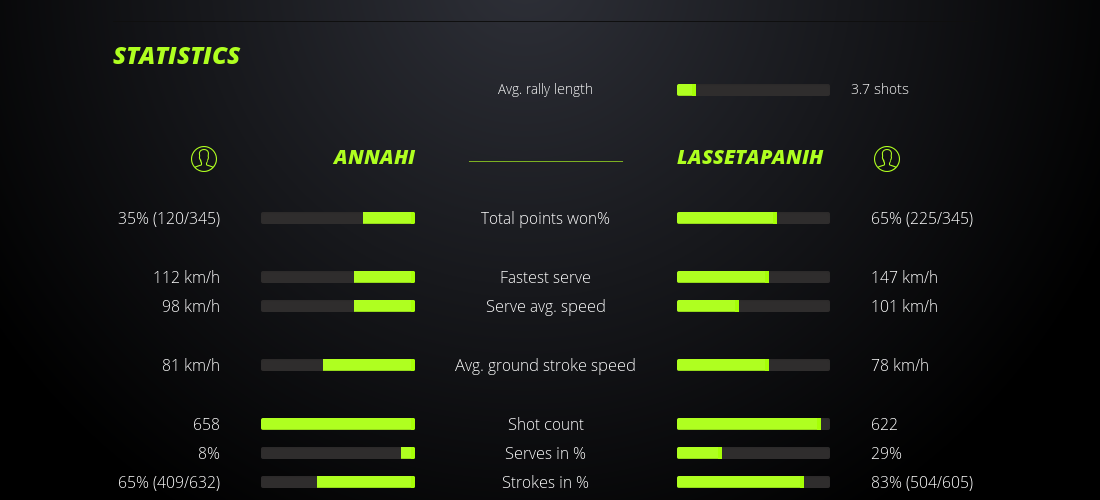Image resolution: width=1100 pixels, height=500 pixels.
Task: Click the Total points won% label
Action: coord(545,218)
